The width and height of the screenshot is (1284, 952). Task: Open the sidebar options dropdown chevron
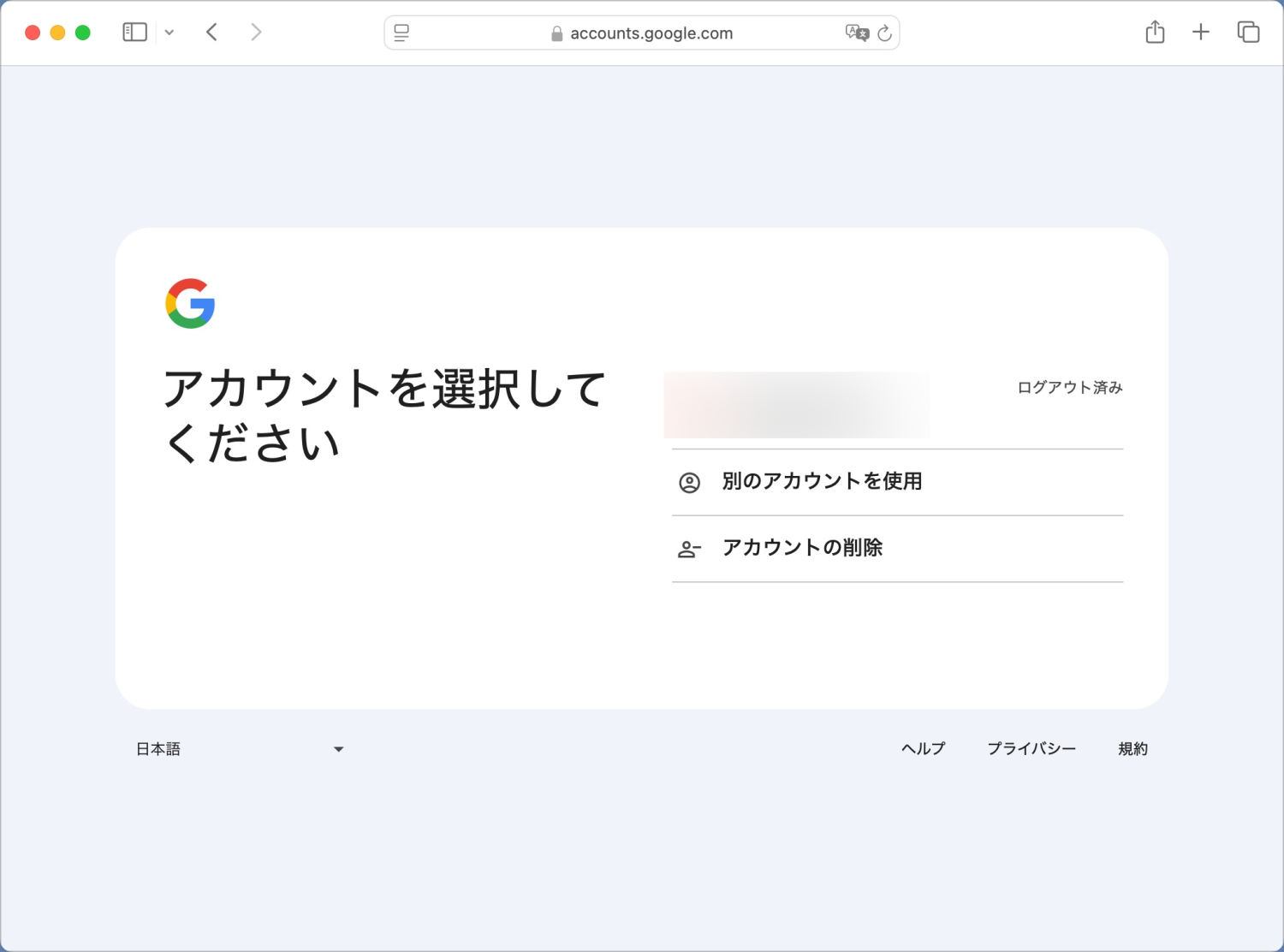click(169, 33)
